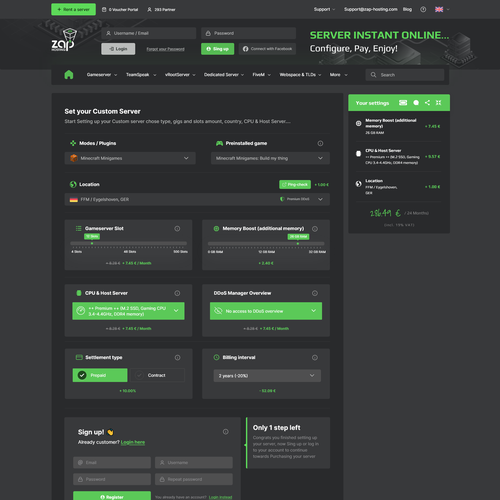Screen dimensions: 500x500
Task: Click the info icon in Sign up panel
Action: point(226,432)
